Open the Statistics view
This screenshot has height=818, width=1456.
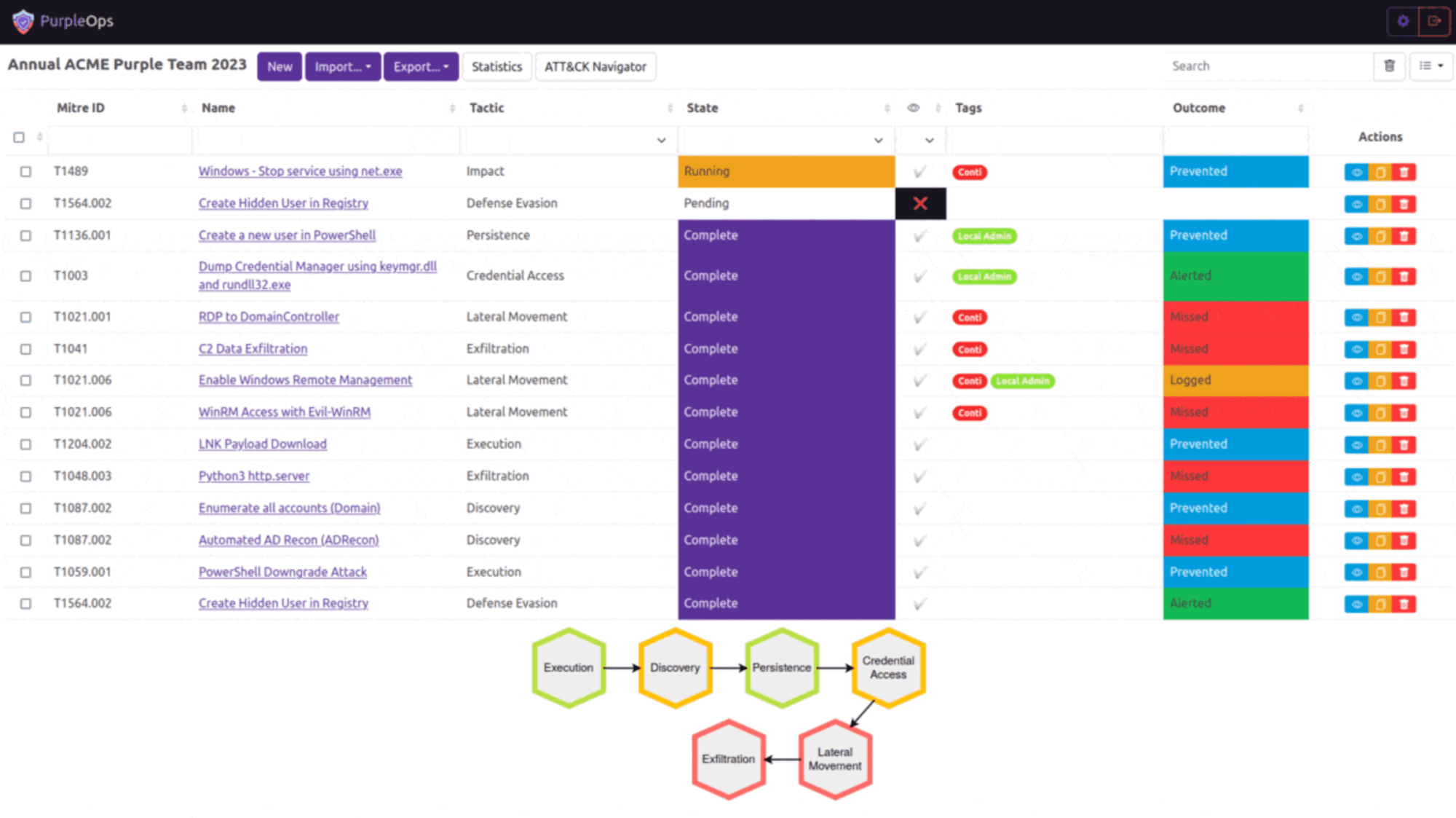496,66
